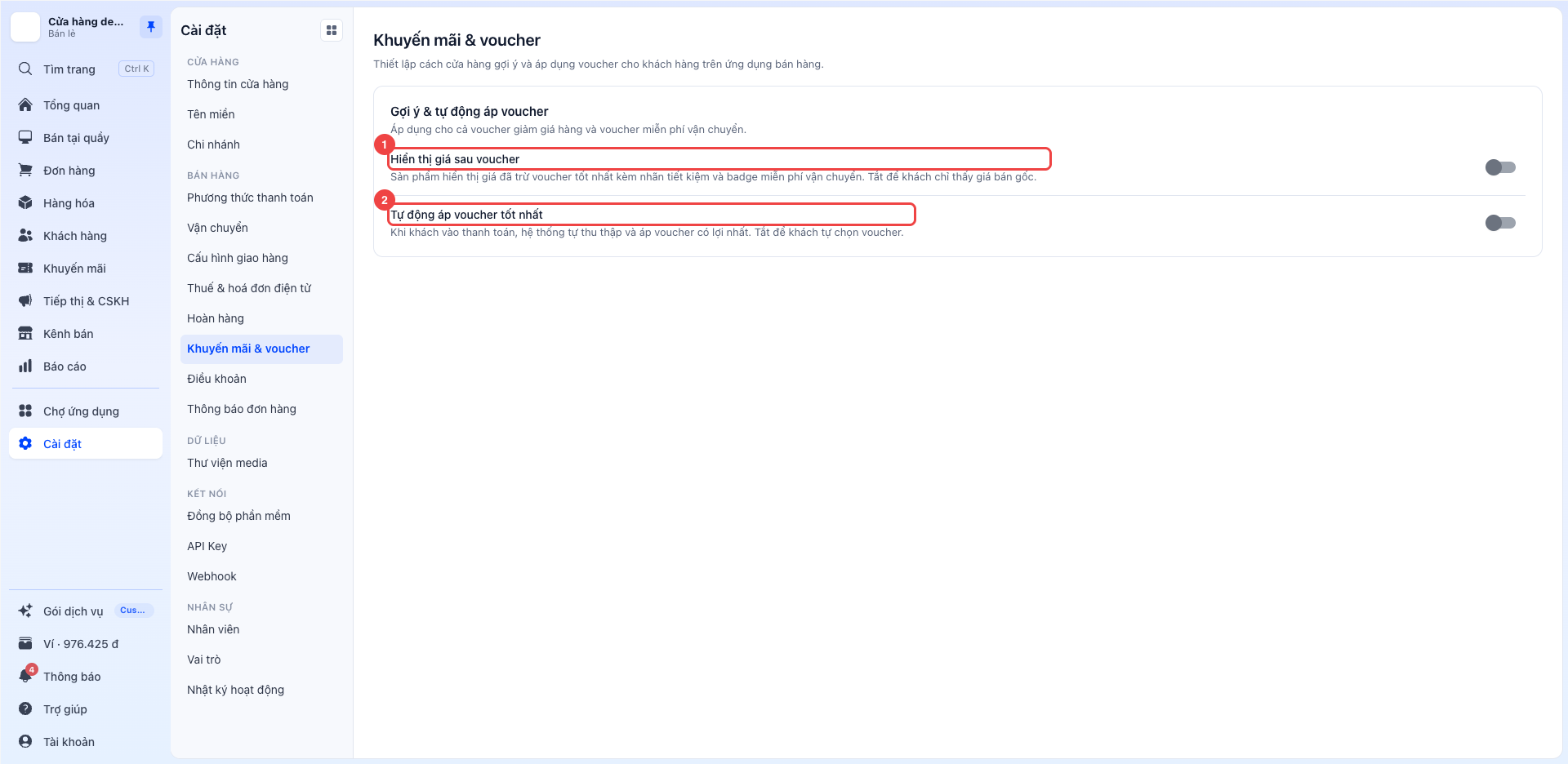This screenshot has height=764, width=1568.
Task: Open the Vai trò settings page
Action: click(261, 660)
